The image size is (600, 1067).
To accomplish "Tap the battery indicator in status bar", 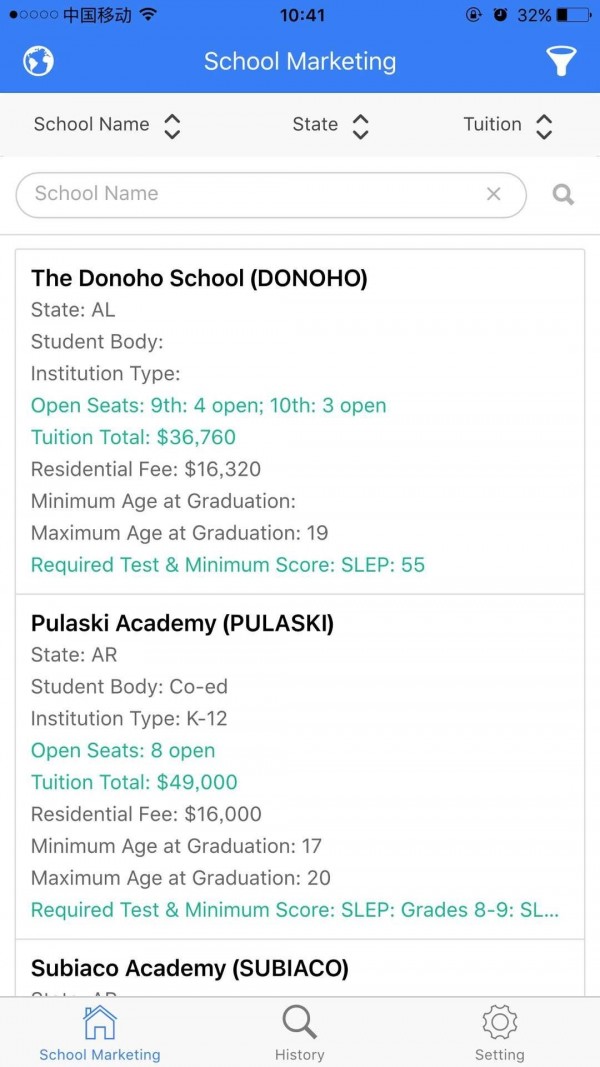I will tap(573, 15).
